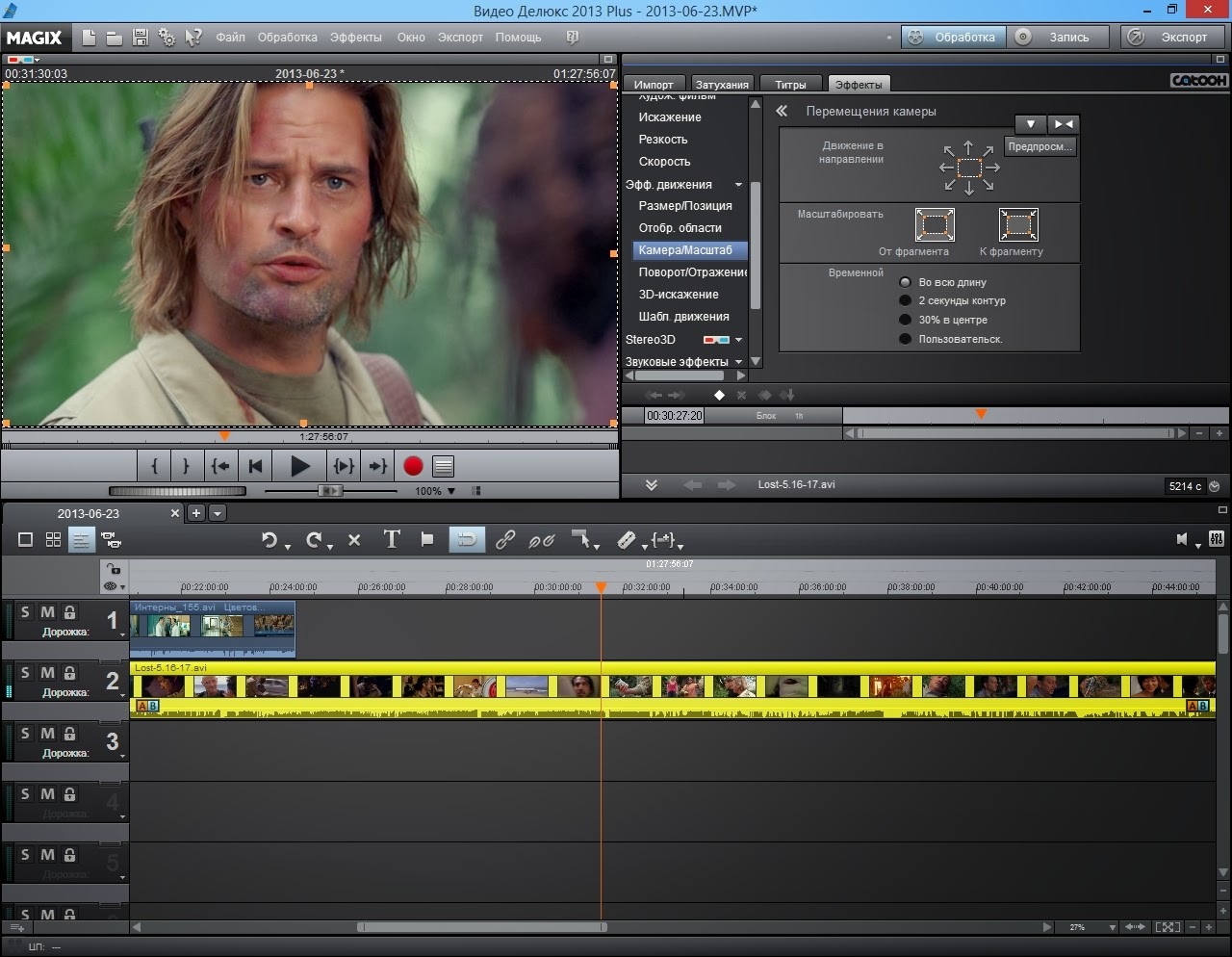Open the Title editor T icon
1232x957 pixels.
click(x=392, y=539)
